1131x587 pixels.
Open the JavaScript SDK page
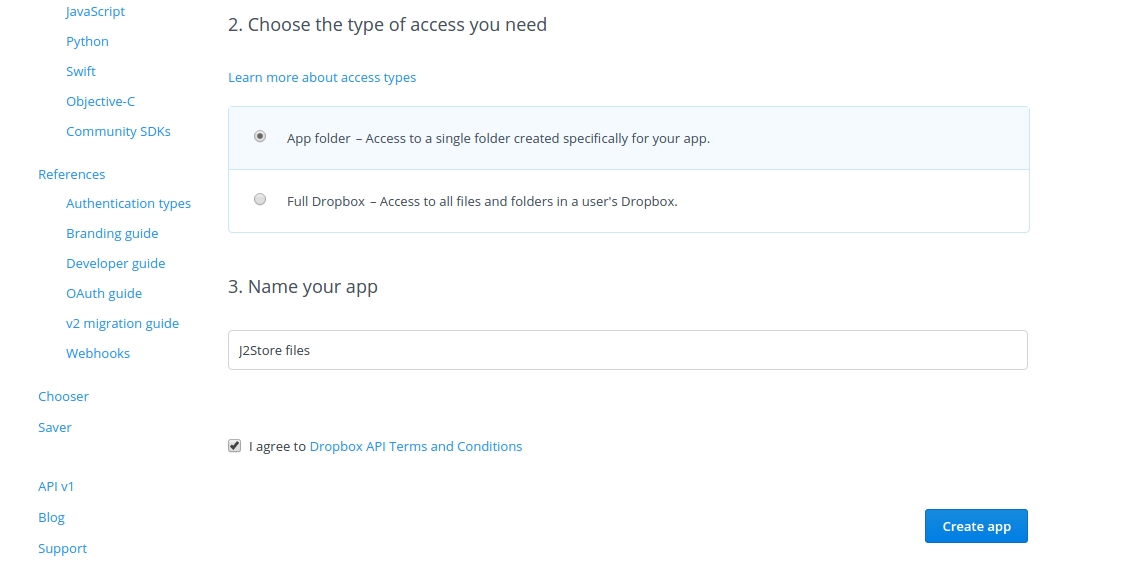95,12
